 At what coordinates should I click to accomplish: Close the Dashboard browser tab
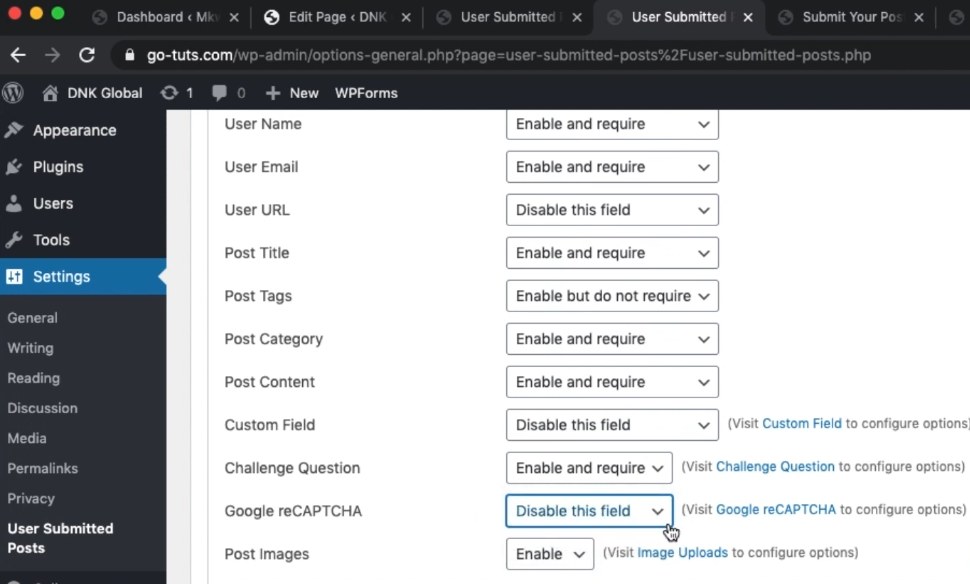[x=234, y=17]
